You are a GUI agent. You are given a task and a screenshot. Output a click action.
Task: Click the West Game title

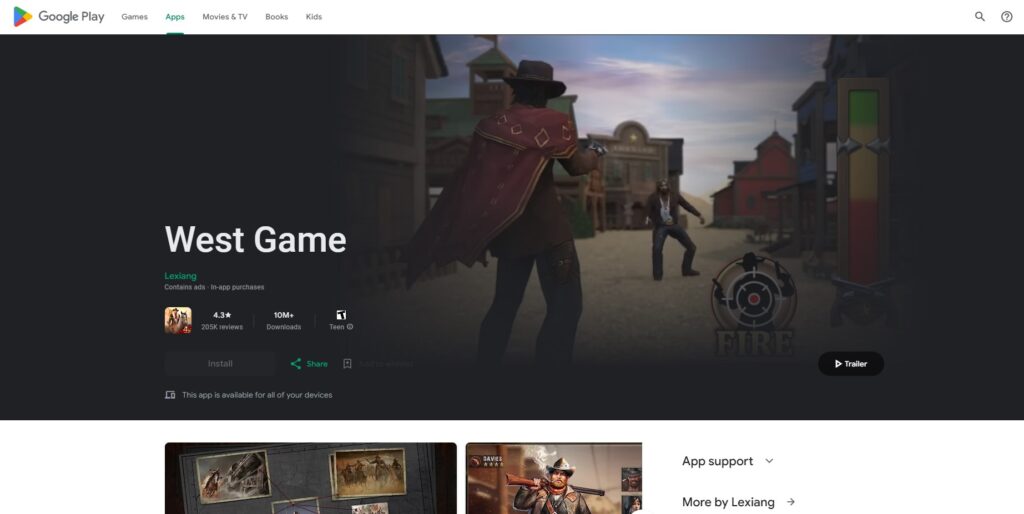(255, 240)
